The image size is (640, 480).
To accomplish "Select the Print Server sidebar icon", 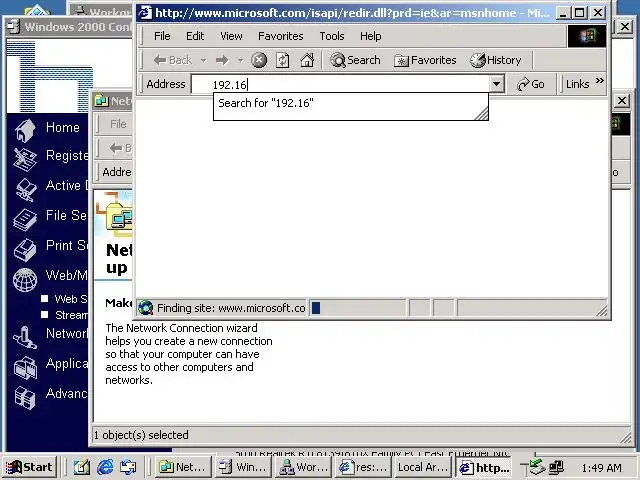I will (x=25, y=249).
